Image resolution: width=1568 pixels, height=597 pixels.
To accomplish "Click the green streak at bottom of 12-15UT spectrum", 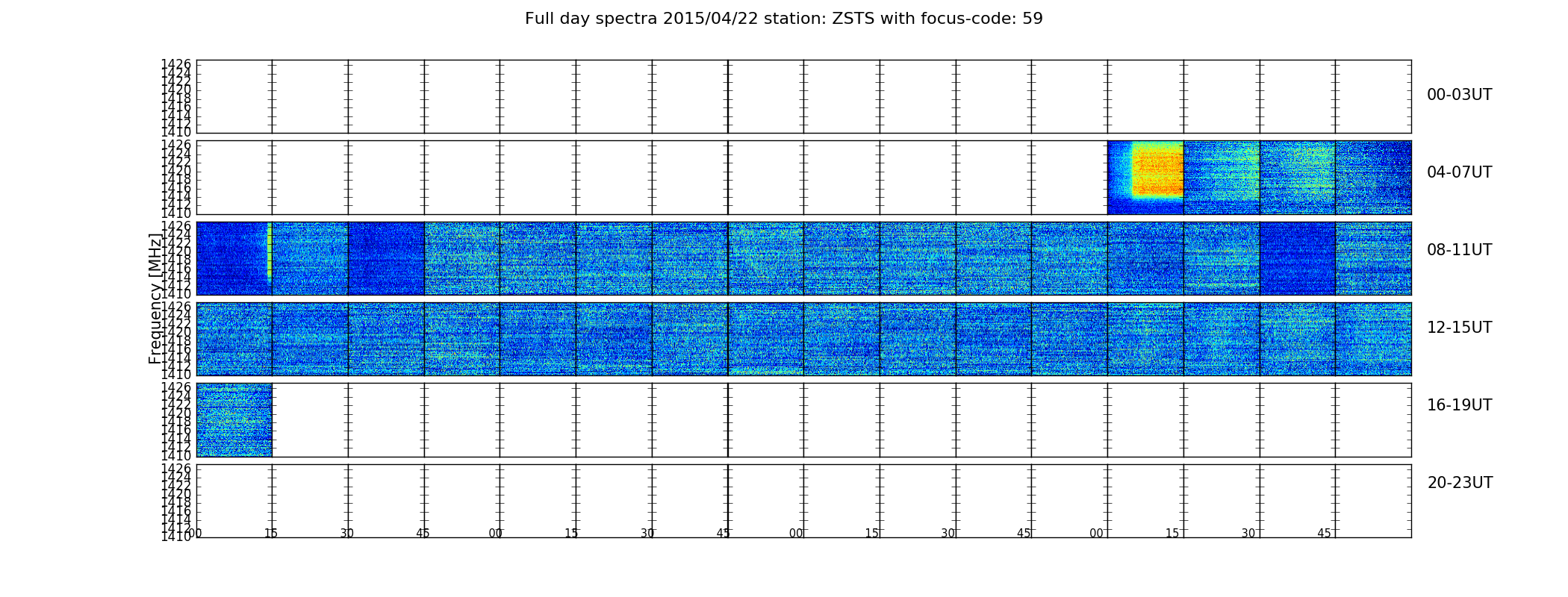I will [x=765, y=371].
